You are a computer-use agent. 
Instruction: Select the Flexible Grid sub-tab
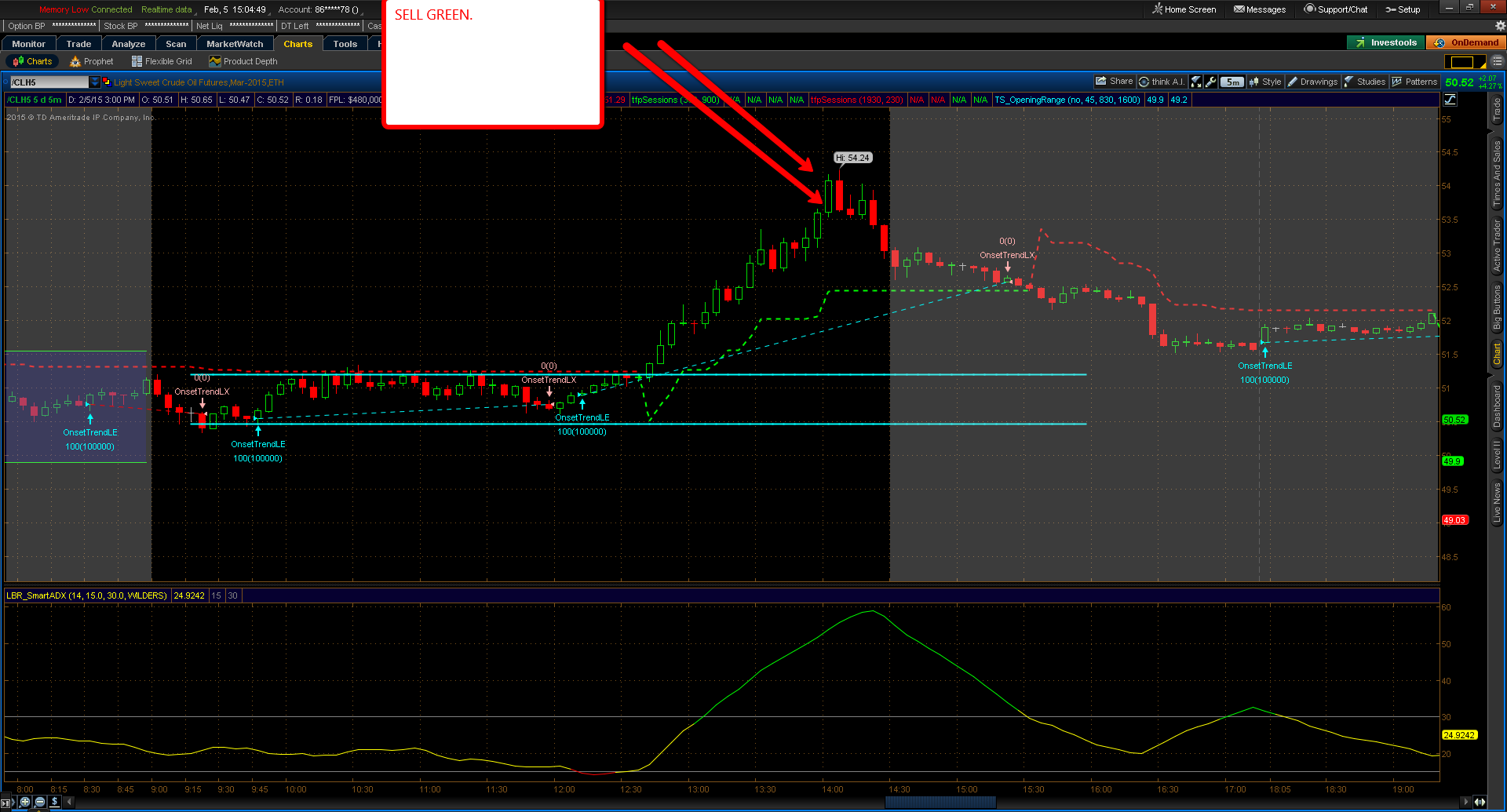pos(162,61)
